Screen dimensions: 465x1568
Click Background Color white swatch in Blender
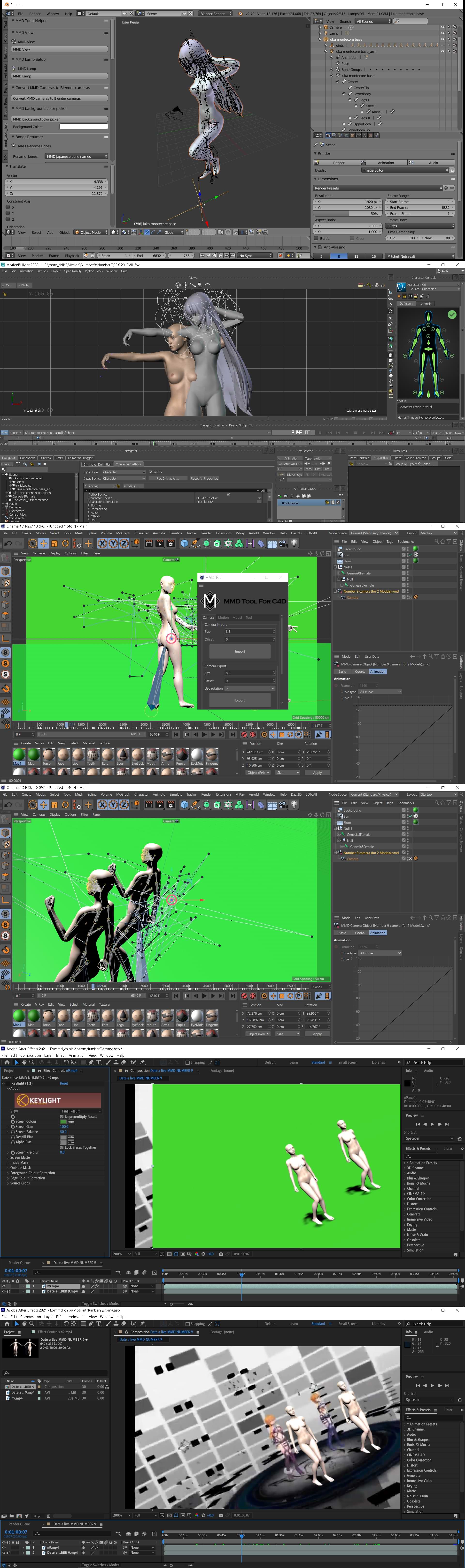tap(84, 127)
